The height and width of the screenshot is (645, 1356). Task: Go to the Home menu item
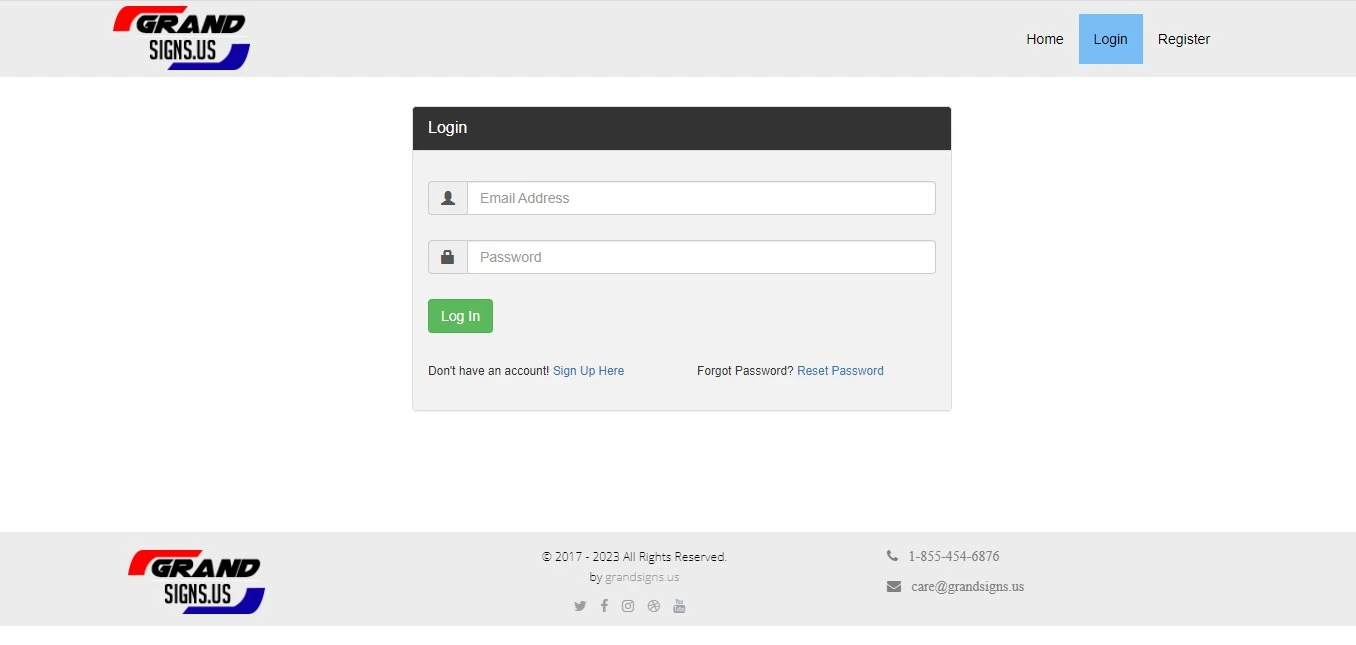(x=1044, y=39)
